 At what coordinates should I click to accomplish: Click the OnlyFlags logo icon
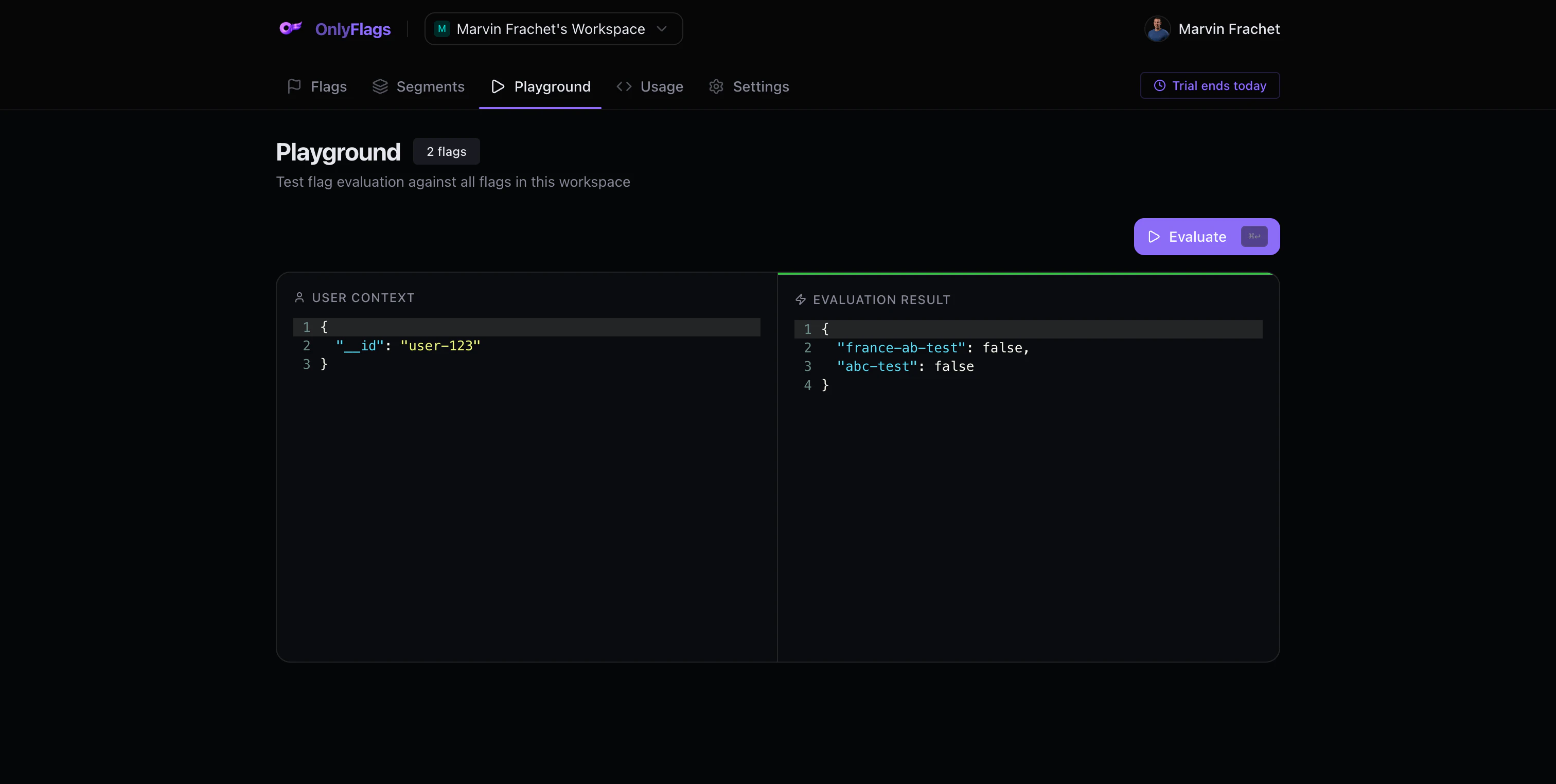click(x=291, y=28)
